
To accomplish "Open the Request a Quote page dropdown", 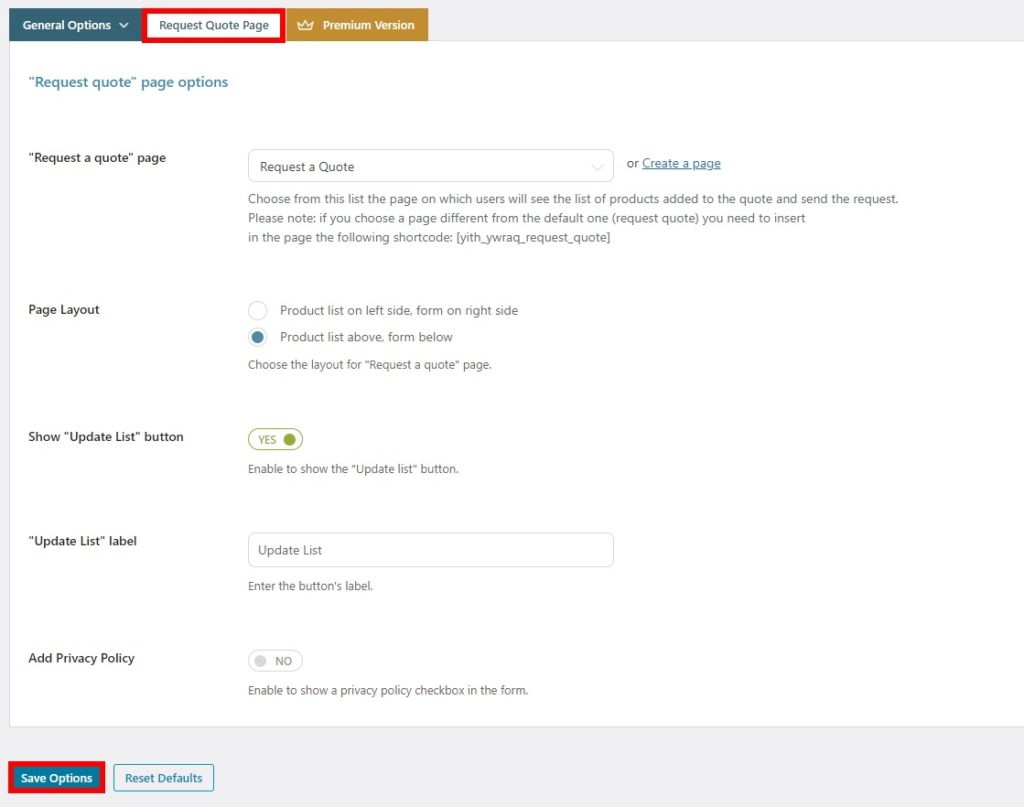I will click(430, 166).
